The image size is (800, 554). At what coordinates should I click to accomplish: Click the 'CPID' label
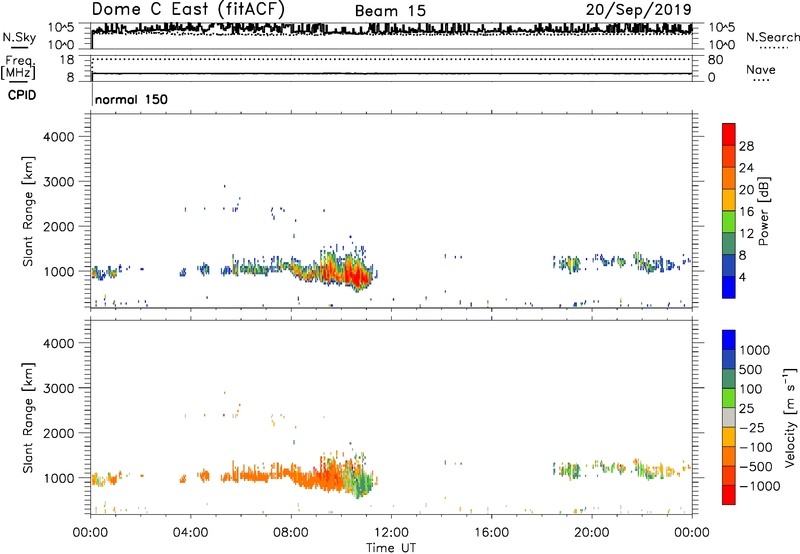pos(22,95)
